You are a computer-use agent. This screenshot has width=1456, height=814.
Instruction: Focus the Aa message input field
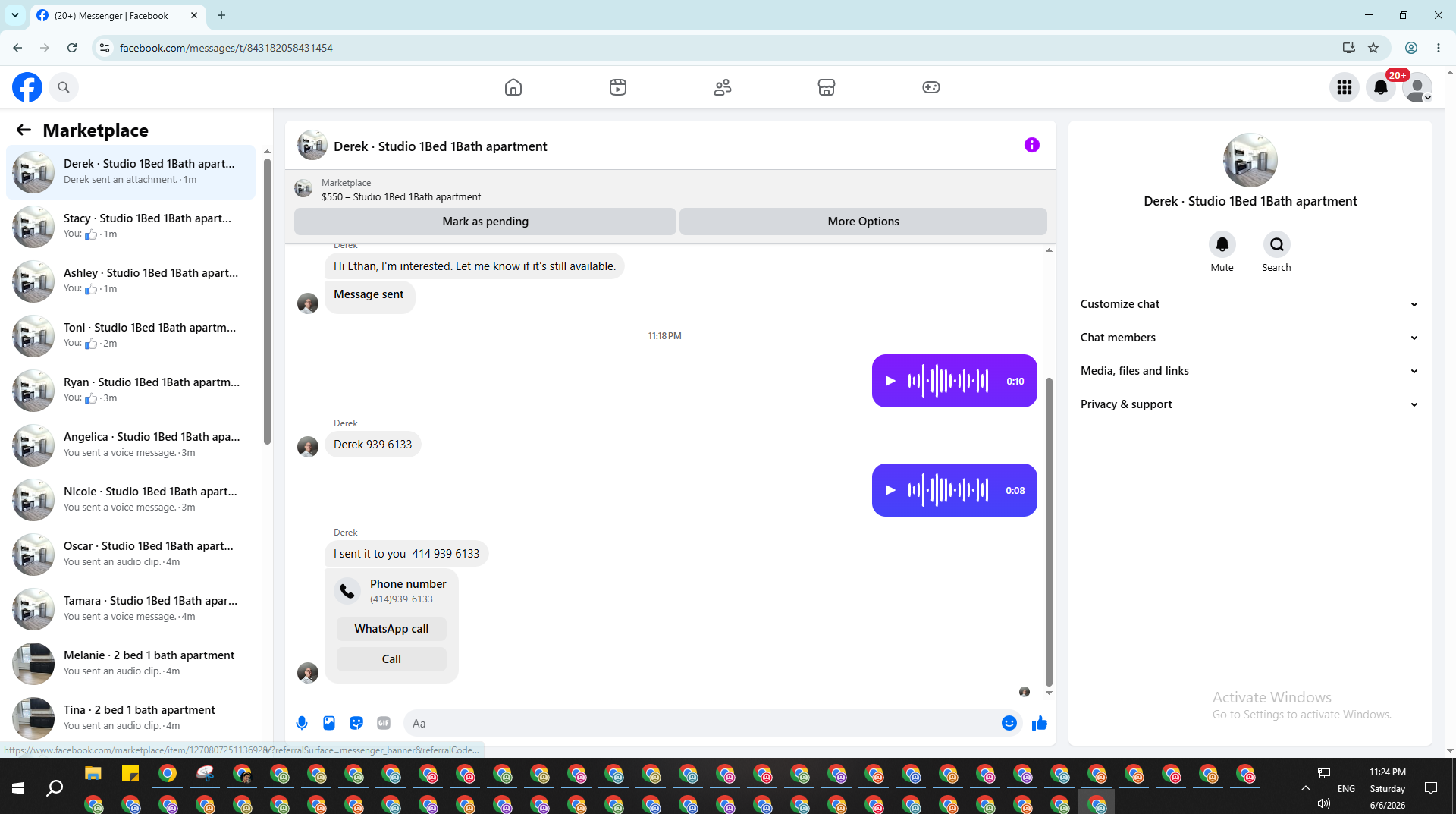click(701, 723)
